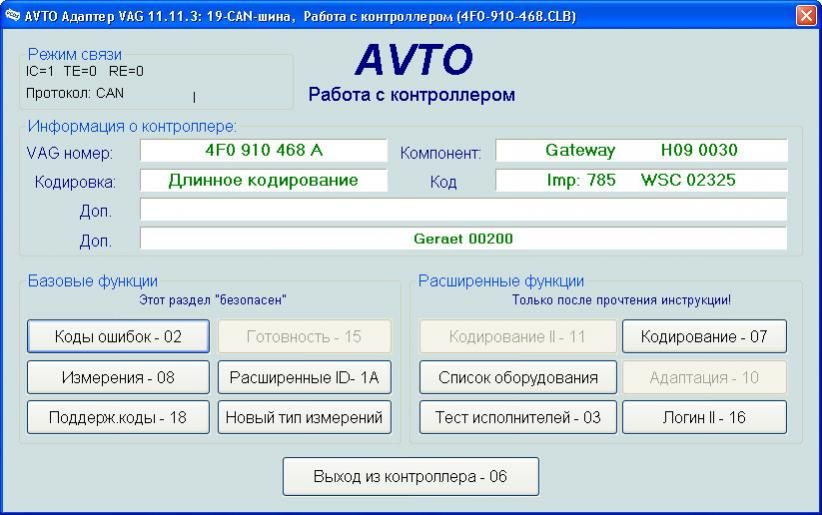Click the Базовые функции group label
Screen dimensions: 822x515
(92, 281)
